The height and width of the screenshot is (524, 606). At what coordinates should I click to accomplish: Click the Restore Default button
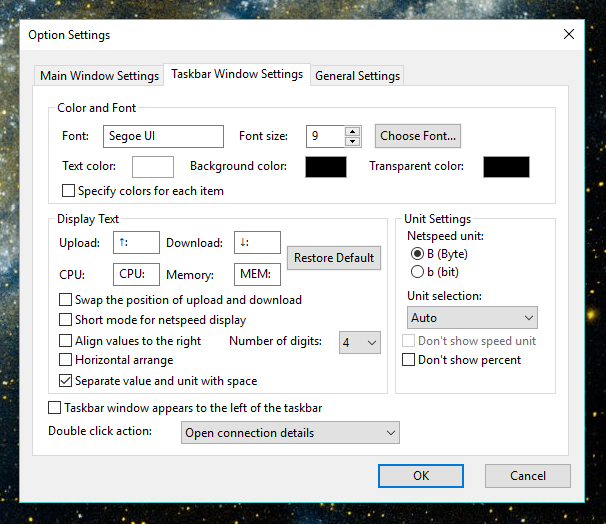coord(334,258)
